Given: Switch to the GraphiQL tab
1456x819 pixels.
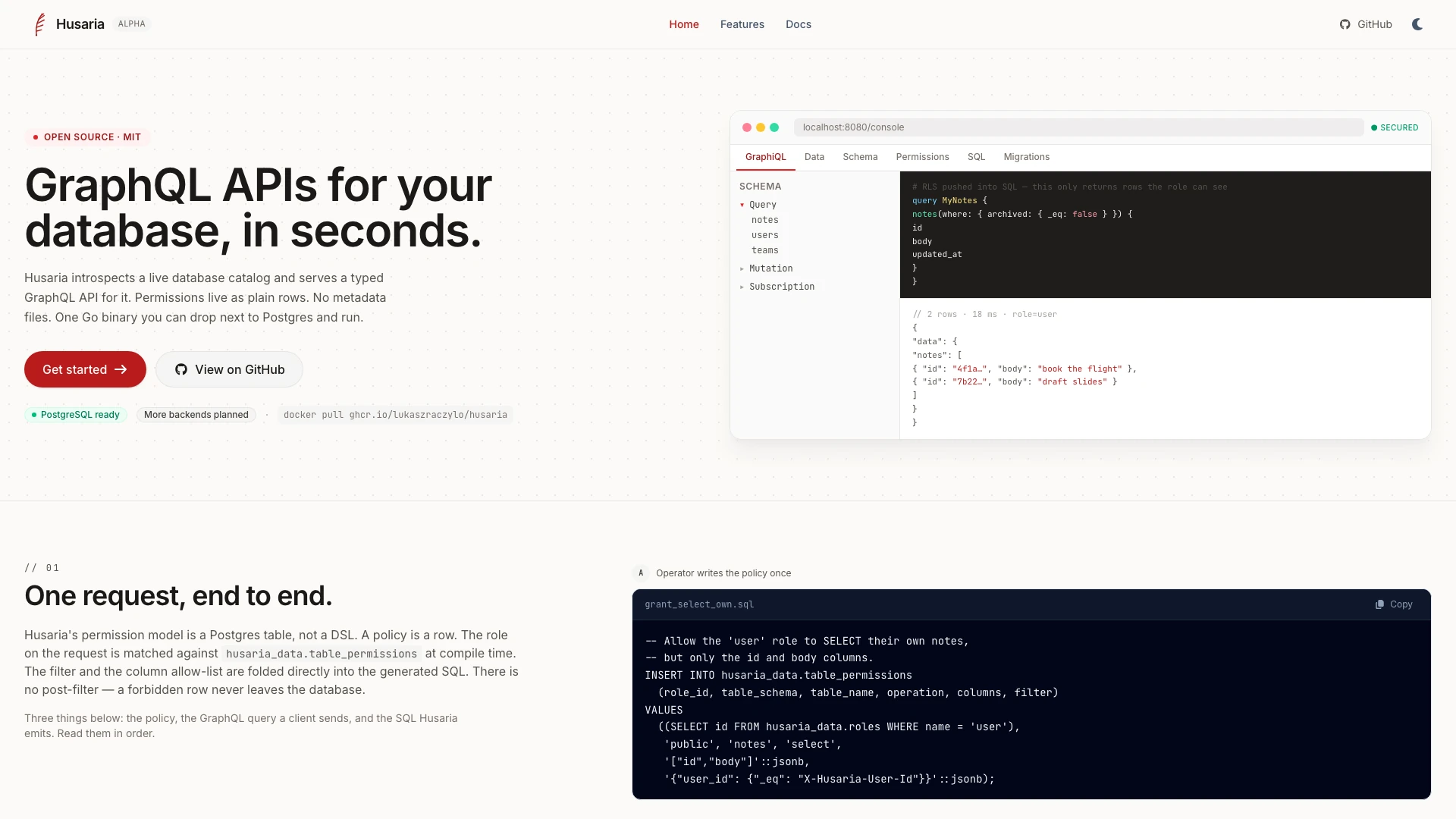Looking at the screenshot, I should click(x=766, y=157).
